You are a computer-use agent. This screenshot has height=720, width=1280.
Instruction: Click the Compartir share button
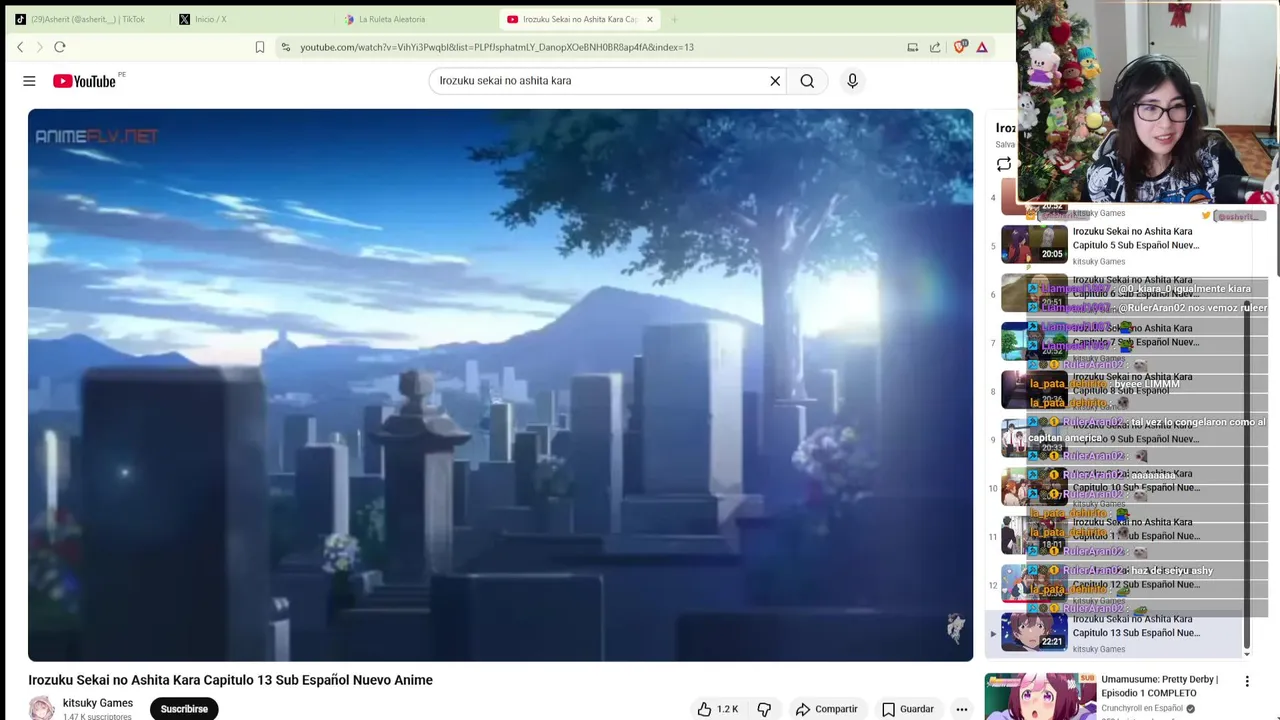point(826,709)
